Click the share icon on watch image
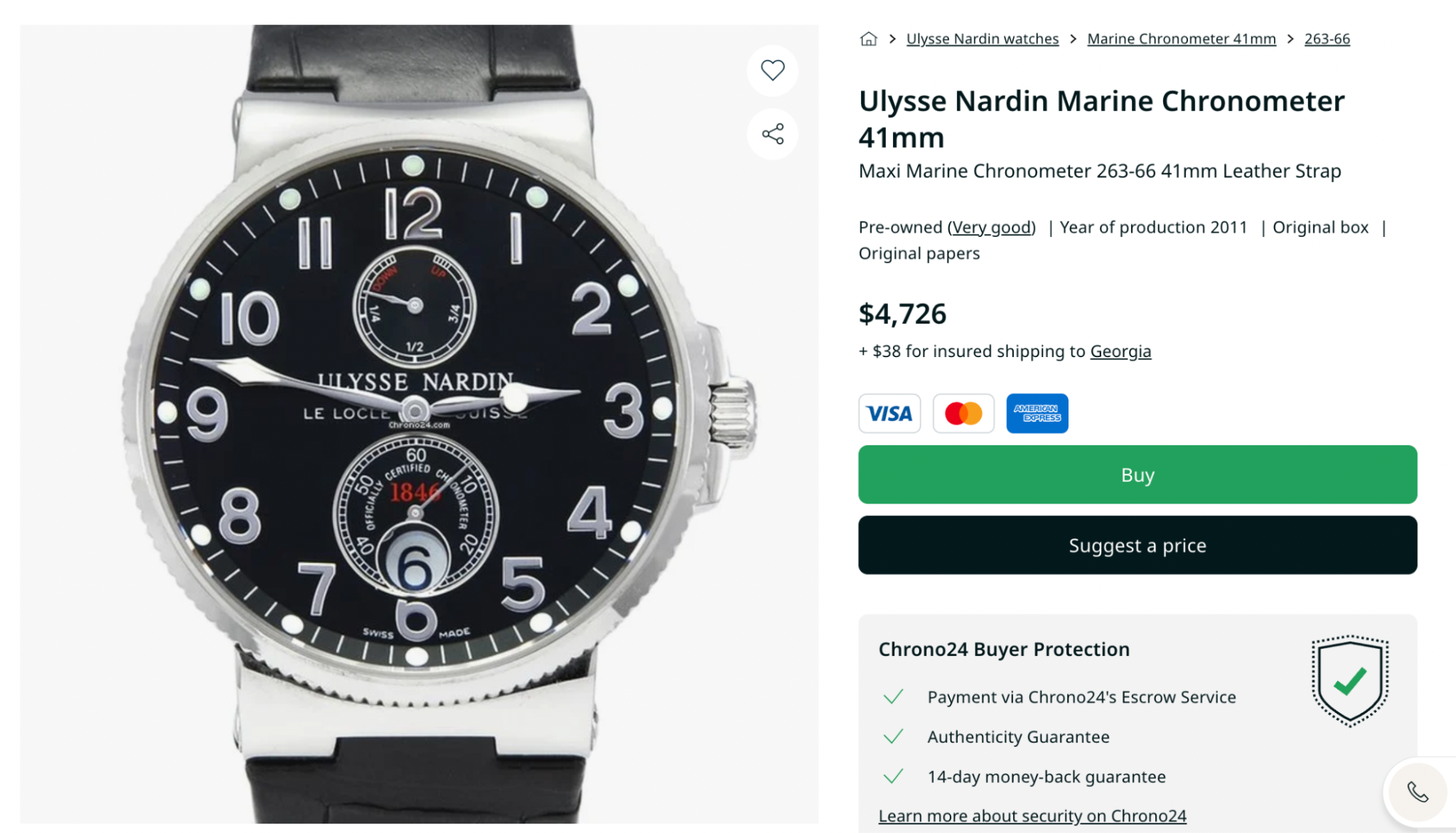 (772, 134)
